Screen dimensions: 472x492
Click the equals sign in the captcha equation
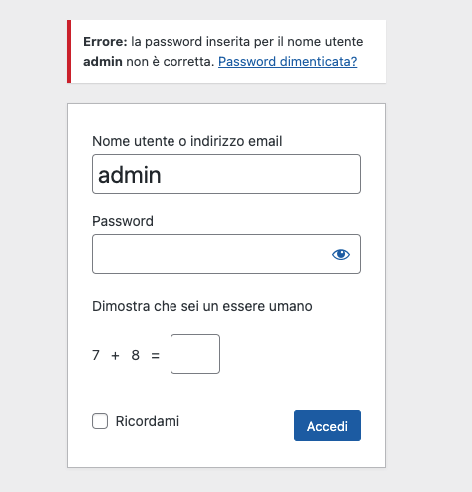coord(155,356)
